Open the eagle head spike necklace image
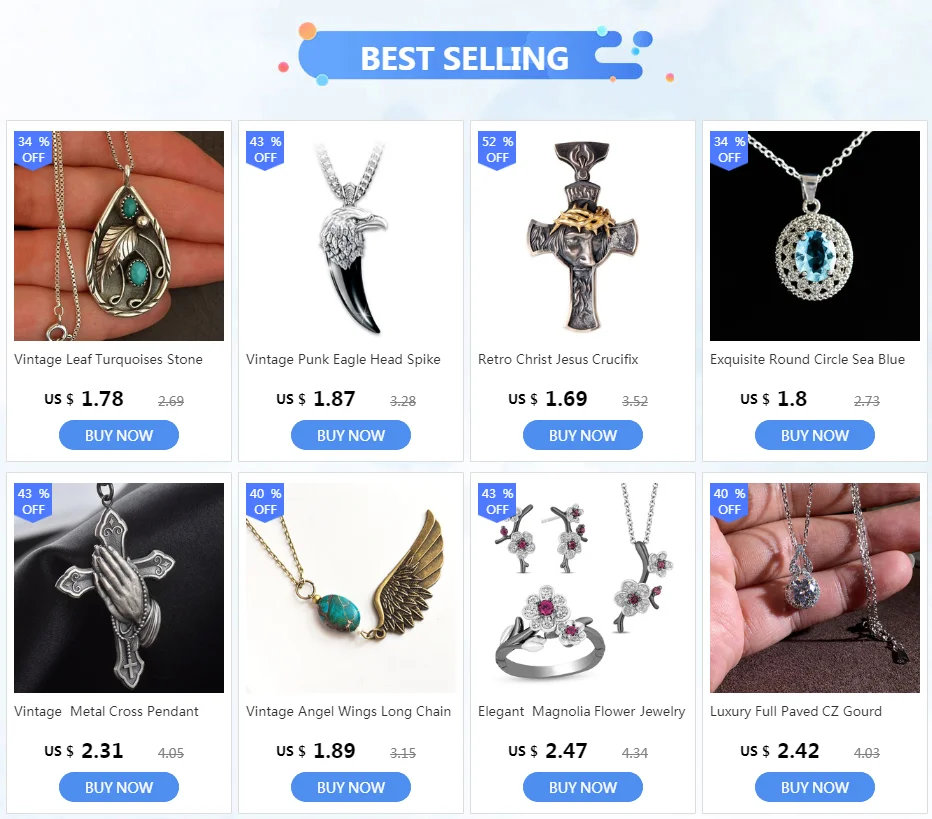 tap(351, 236)
